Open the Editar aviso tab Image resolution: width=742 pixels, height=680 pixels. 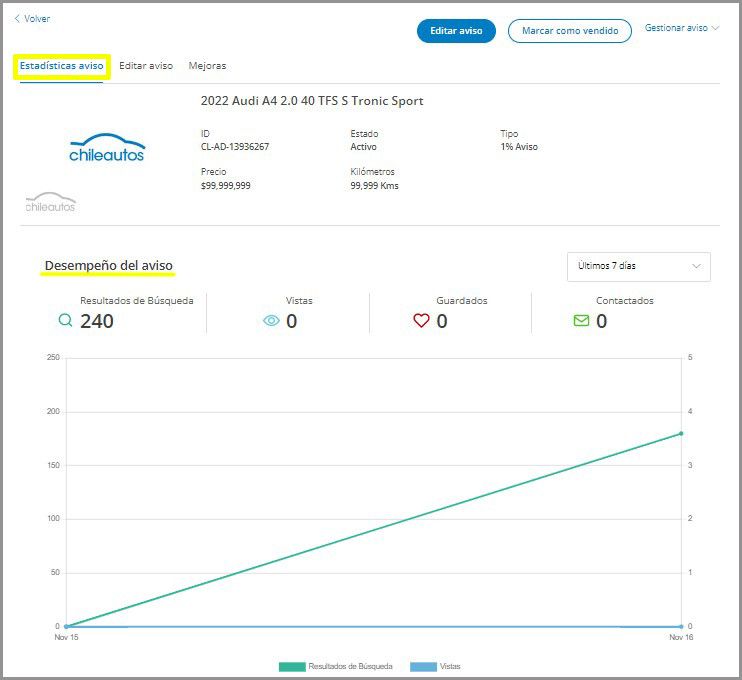coord(146,66)
